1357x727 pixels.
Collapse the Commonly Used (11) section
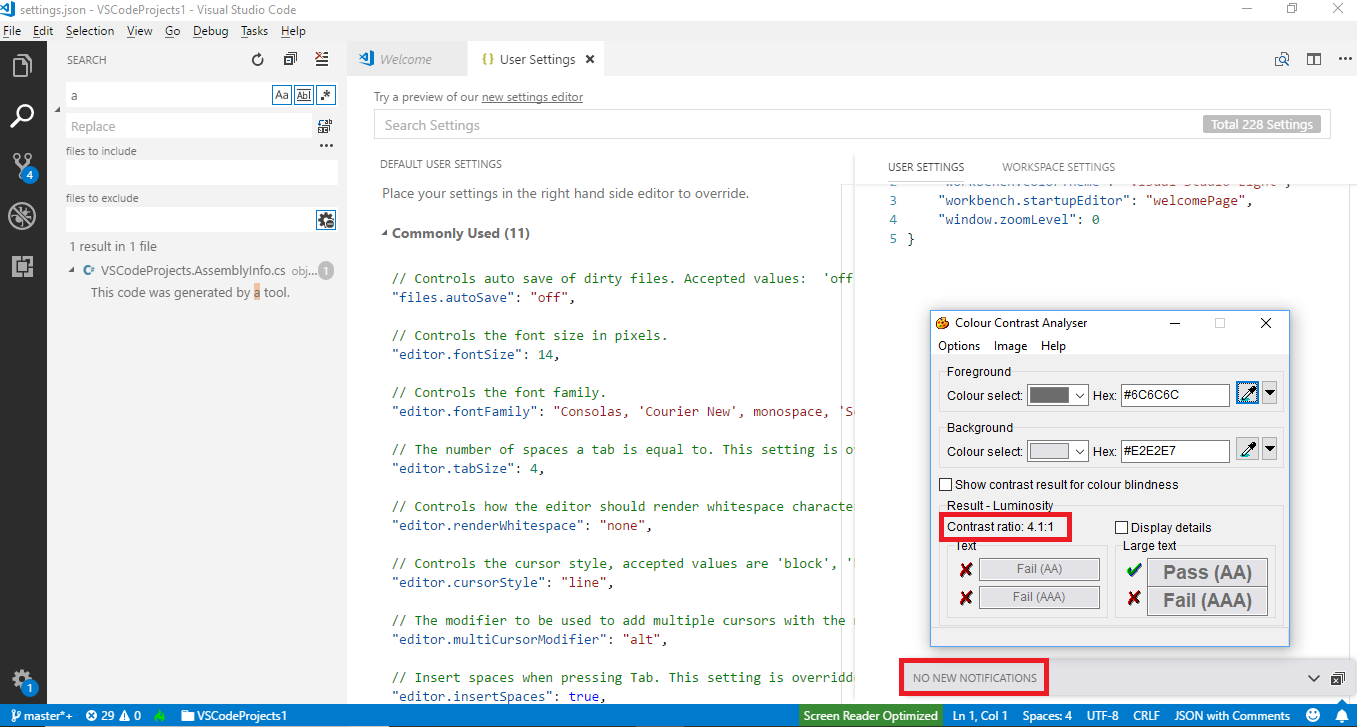pyautogui.click(x=385, y=234)
